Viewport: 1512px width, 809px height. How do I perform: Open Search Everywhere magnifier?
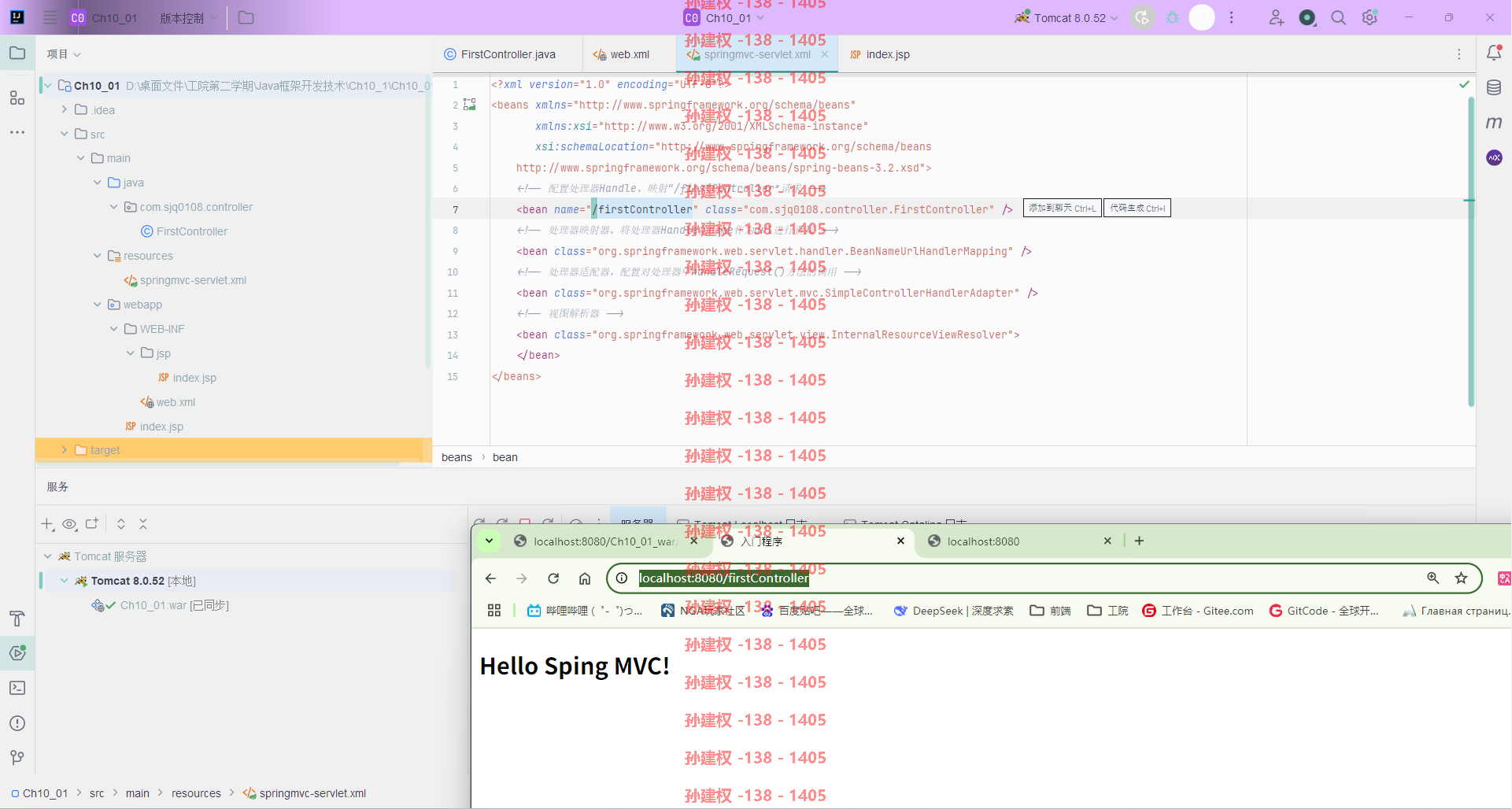coord(1338,17)
